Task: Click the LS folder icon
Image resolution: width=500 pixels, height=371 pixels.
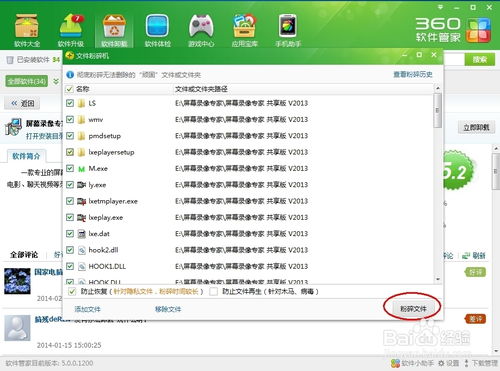Action: (x=81, y=103)
